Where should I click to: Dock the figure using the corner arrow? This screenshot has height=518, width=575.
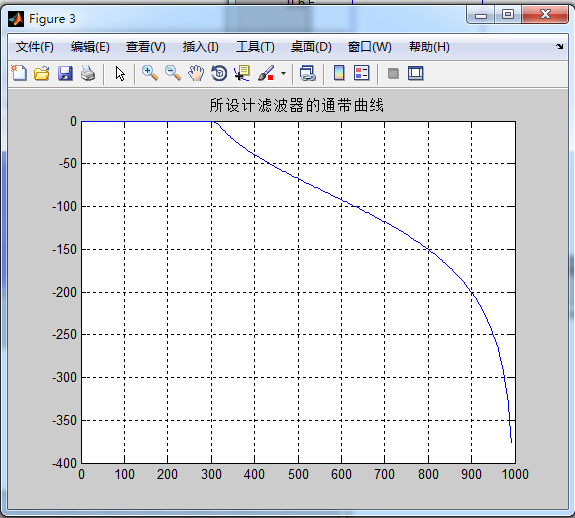pyautogui.click(x=559, y=47)
